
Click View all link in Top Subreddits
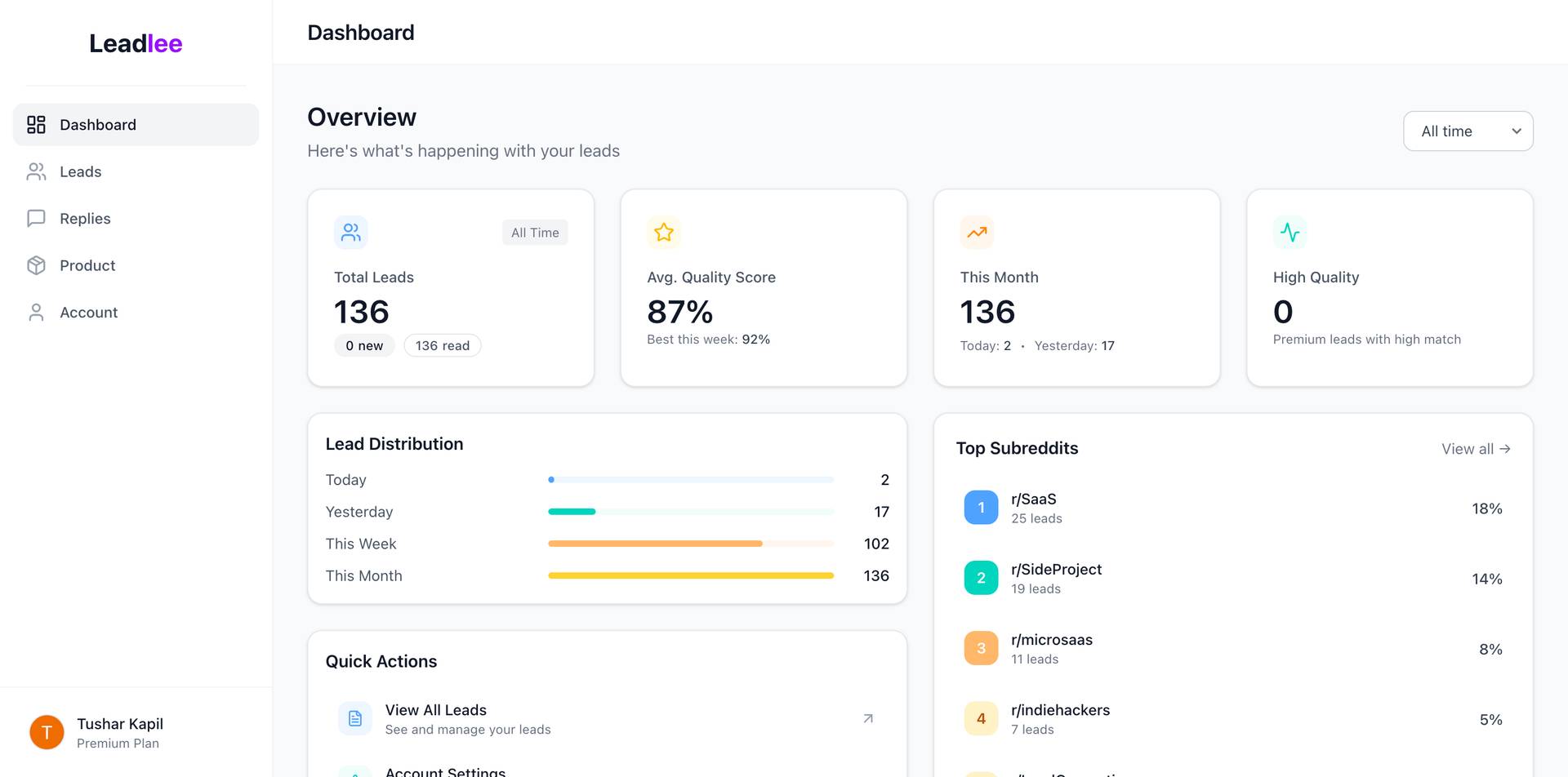1475,449
